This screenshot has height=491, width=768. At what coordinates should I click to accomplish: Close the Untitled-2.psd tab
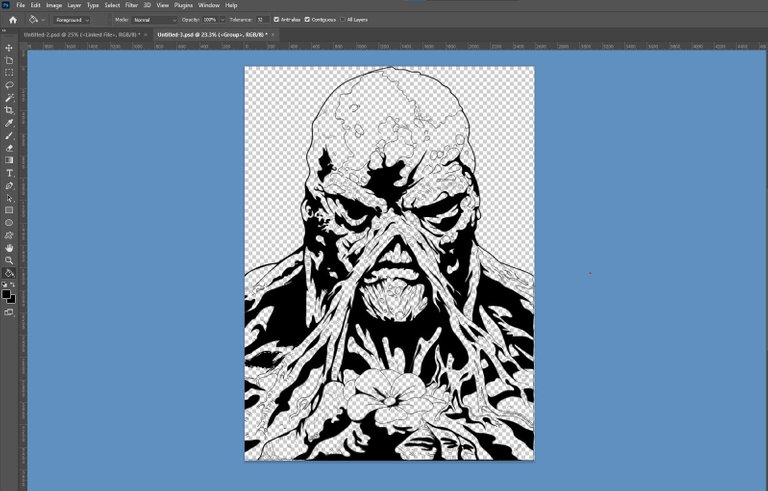click(145, 35)
